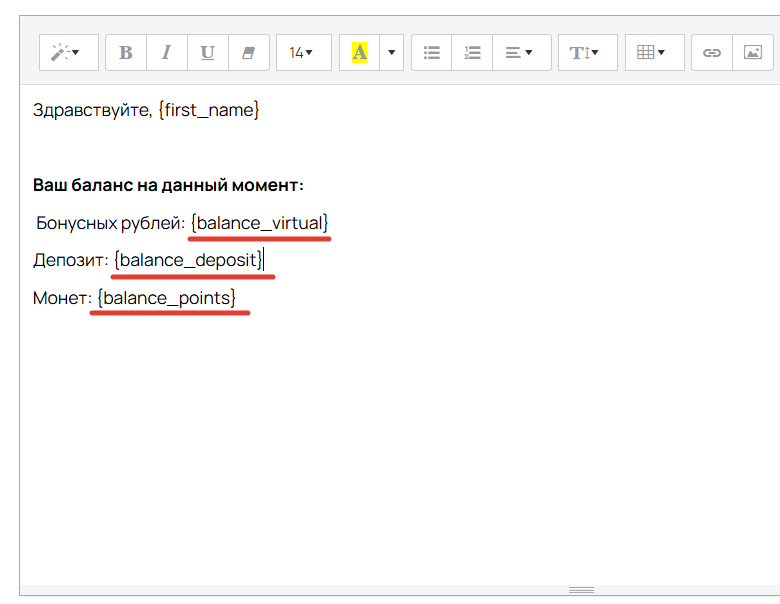Click the insert picture icon
Image resolution: width=780 pixels, height=604 pixels.
pos(753,53)
